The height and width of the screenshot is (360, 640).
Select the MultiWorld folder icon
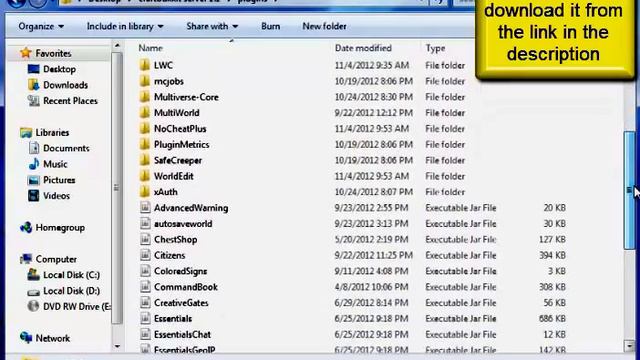[144, 113]
